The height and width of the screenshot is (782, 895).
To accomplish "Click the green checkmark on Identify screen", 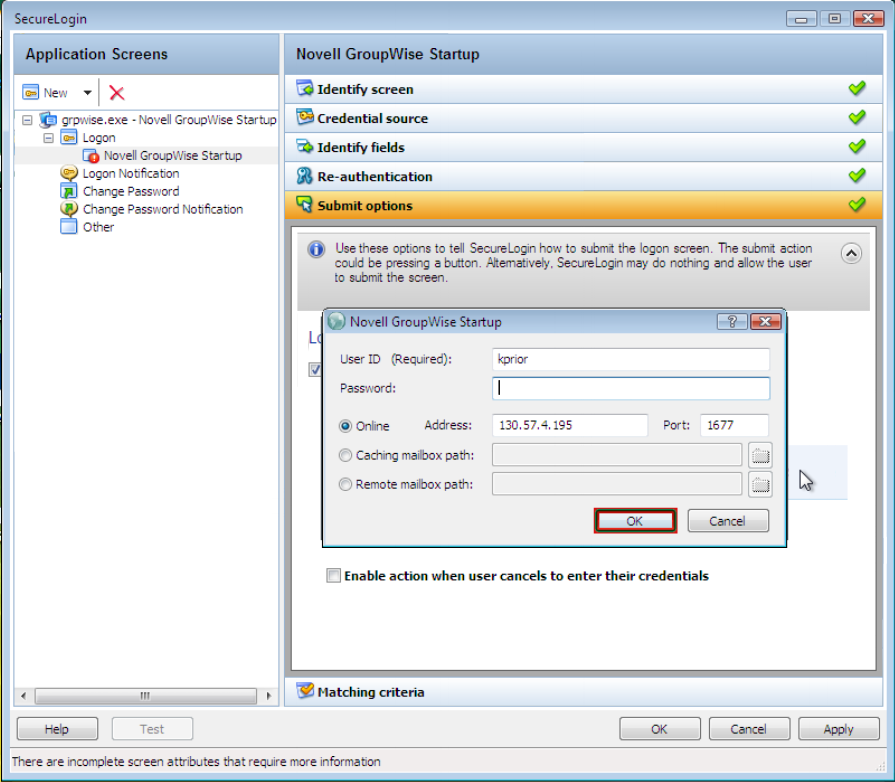I will coord(857,88).
